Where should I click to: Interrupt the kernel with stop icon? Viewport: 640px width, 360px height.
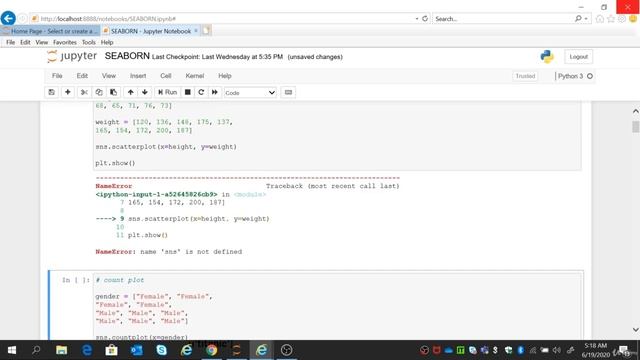pyautogui.click(x=188, y=92)
